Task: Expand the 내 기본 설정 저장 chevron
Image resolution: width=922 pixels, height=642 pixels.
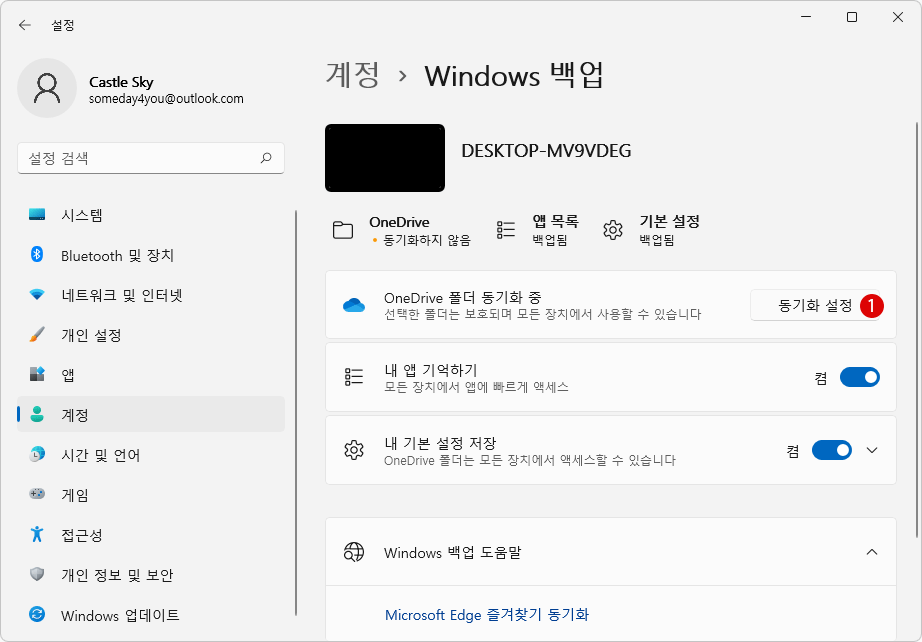Action: click(x=872, y=450)
